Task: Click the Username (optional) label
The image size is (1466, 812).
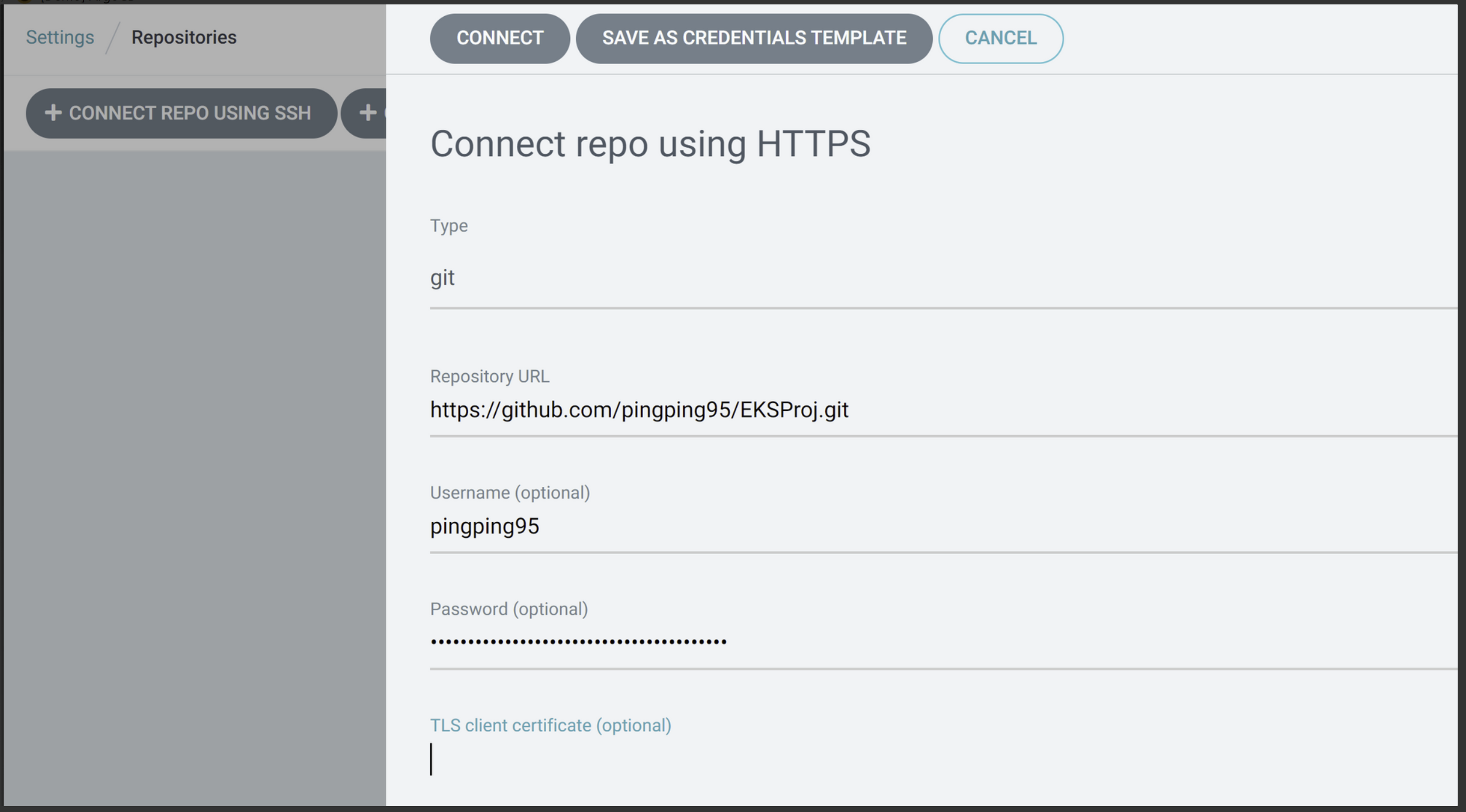Action: [x=509, y=492]
